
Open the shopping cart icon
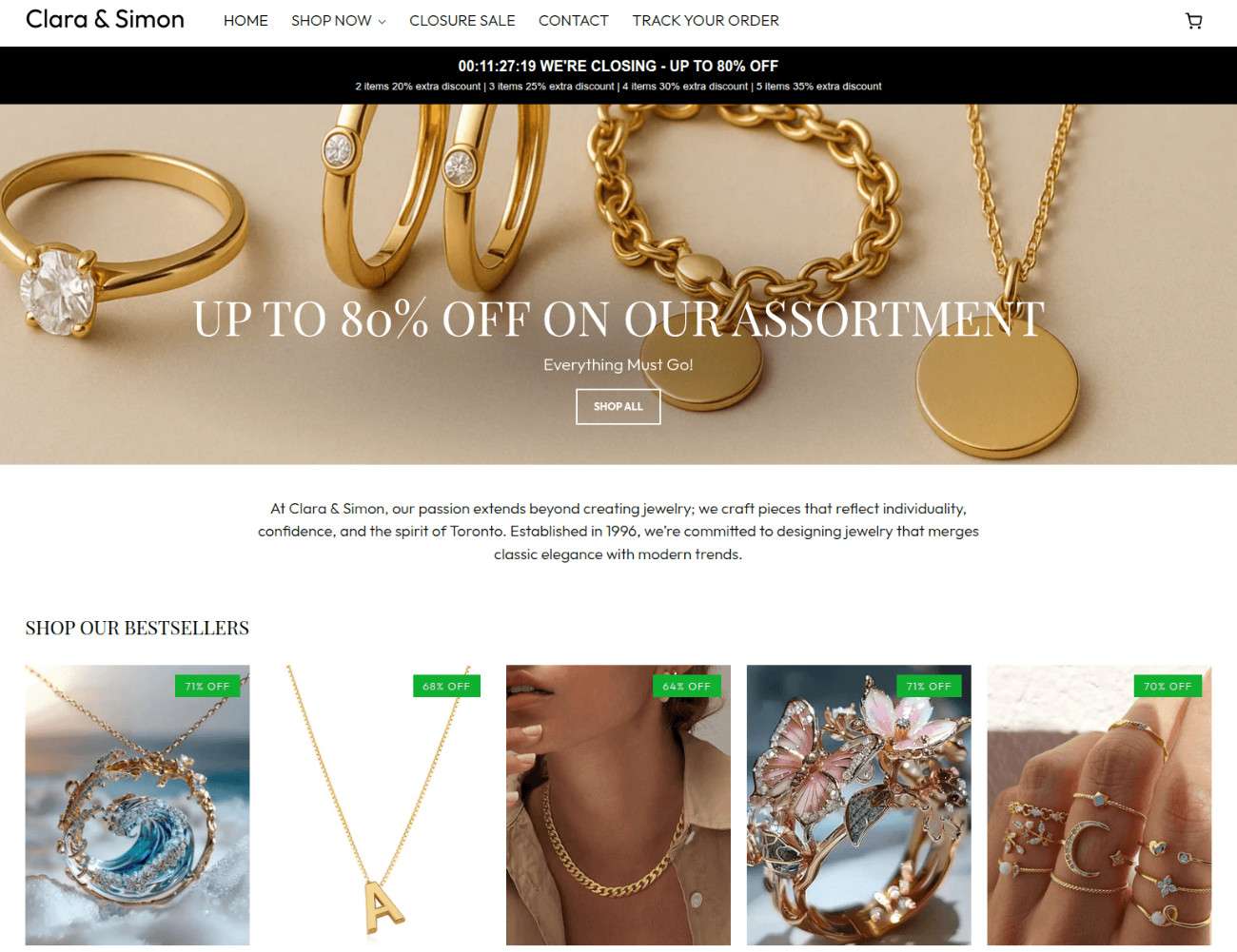(x=1193, y=21)
